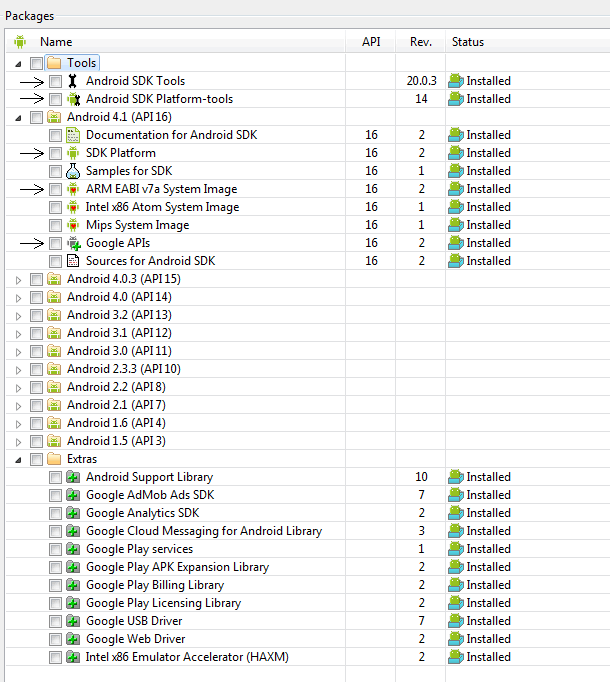Expand the Android 1.5 (API 3) group
Screen dimensions: 610x682
18,442
